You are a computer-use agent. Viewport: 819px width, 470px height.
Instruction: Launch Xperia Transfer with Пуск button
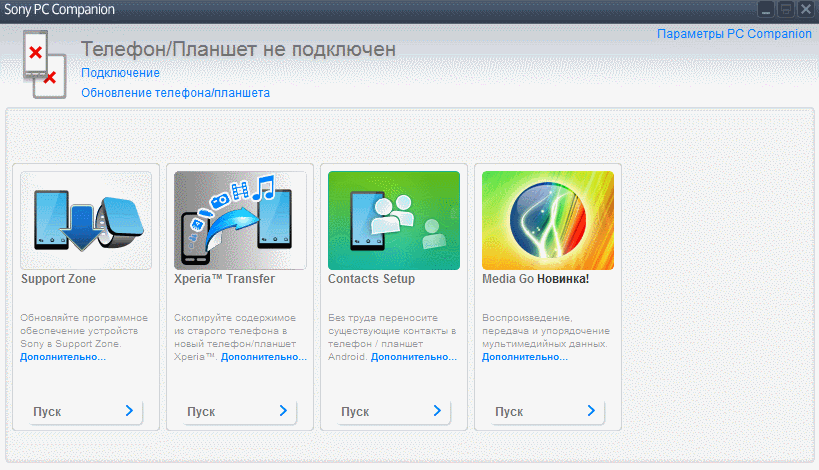click(x=239, y=412)
